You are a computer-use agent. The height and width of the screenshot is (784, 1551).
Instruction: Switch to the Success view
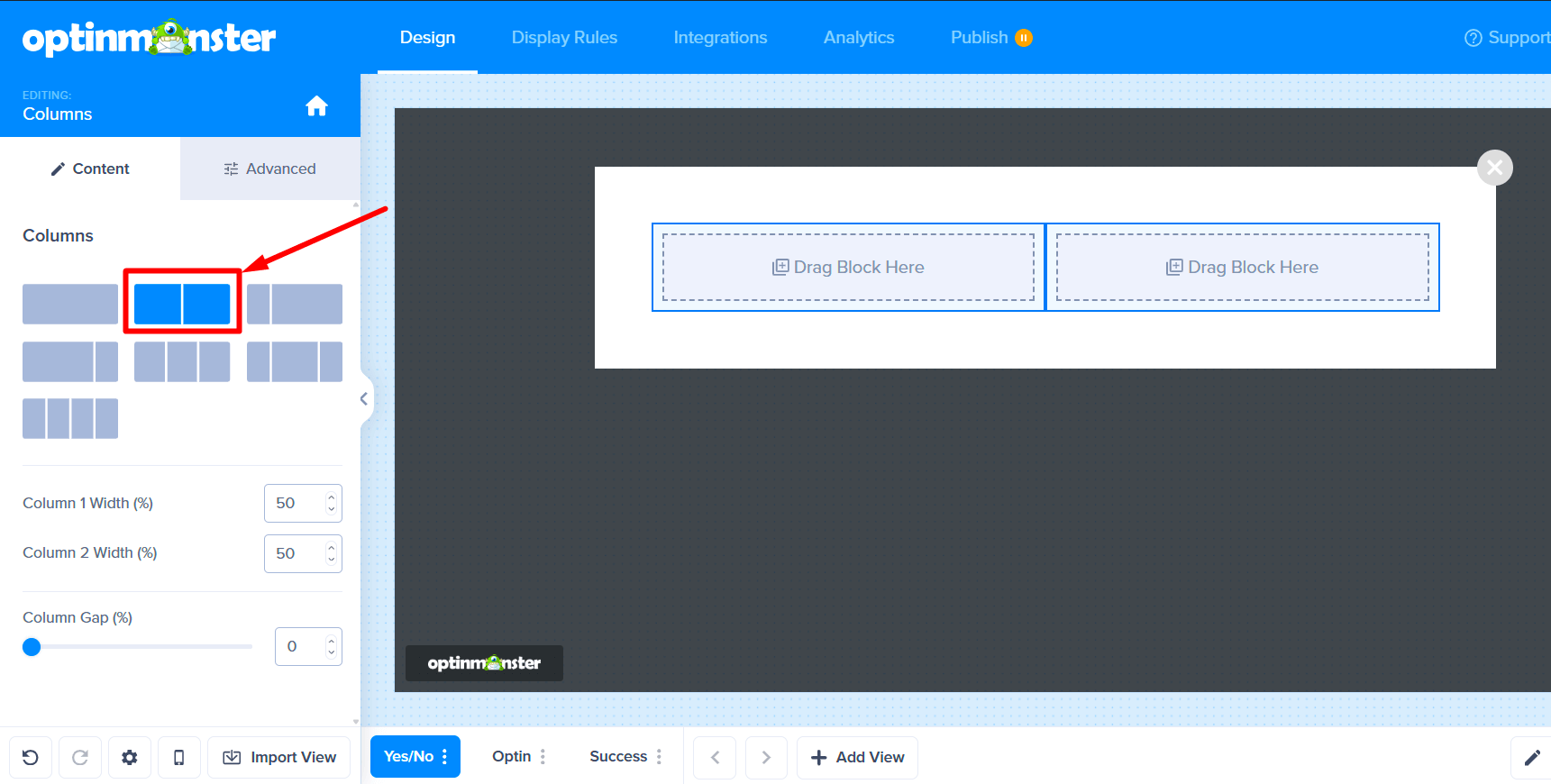(618, 757)
